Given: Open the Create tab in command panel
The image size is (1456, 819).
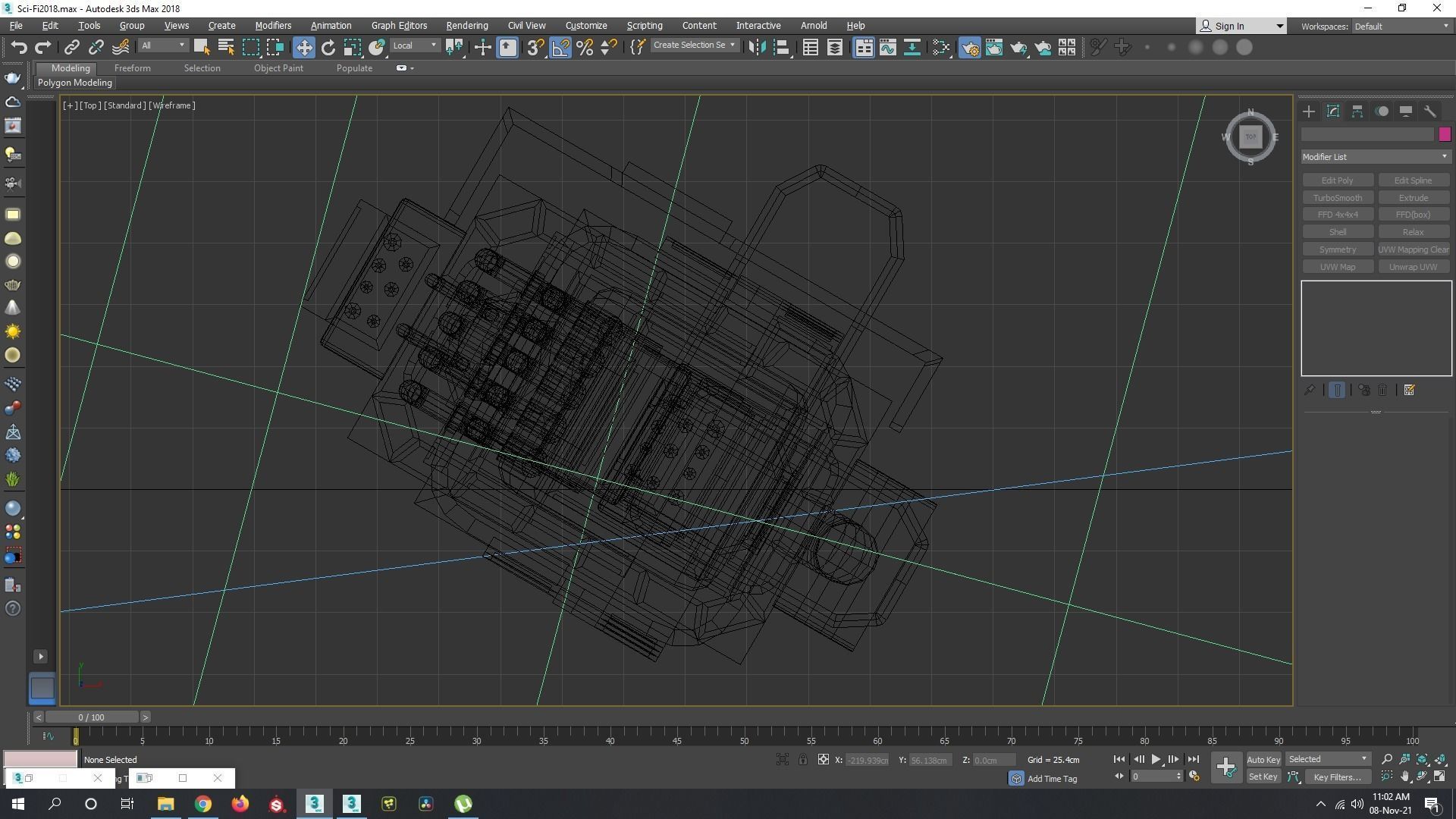Looking at the screenshot, I should (1308, 111).
